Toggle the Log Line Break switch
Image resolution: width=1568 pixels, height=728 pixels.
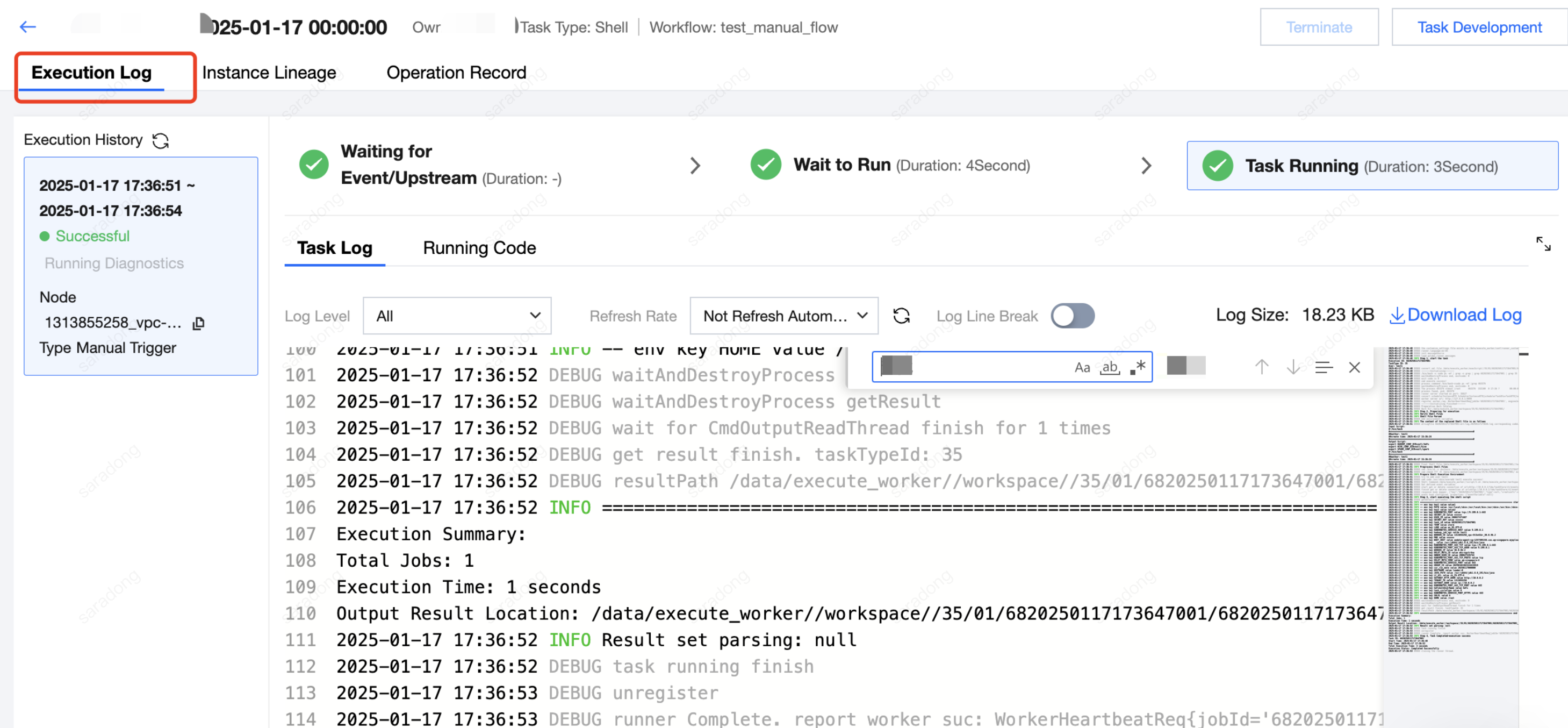(x=1072, y=316)
